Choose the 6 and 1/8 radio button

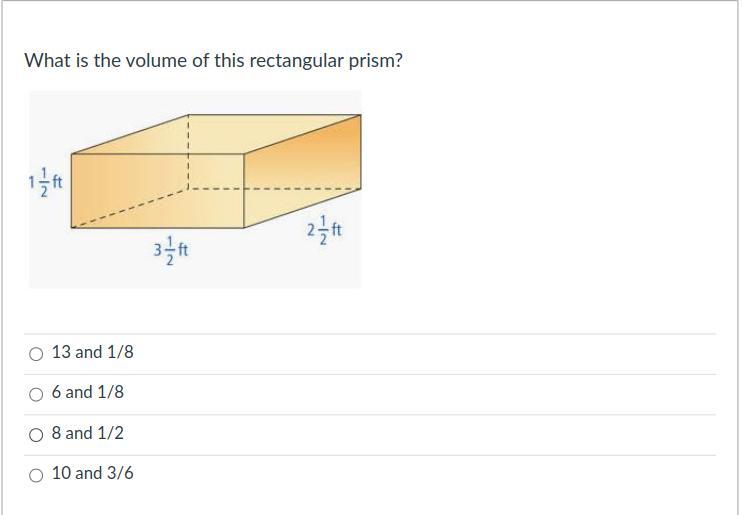tap(36, 394)
